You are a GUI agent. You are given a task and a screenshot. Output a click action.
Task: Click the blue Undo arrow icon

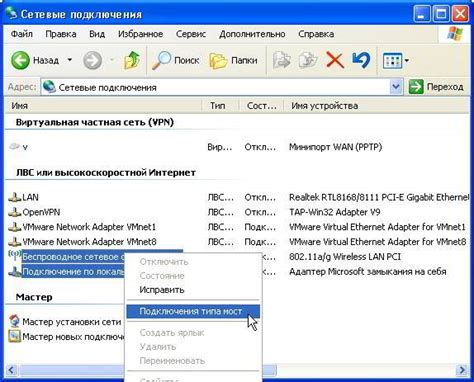click(361, 60)
